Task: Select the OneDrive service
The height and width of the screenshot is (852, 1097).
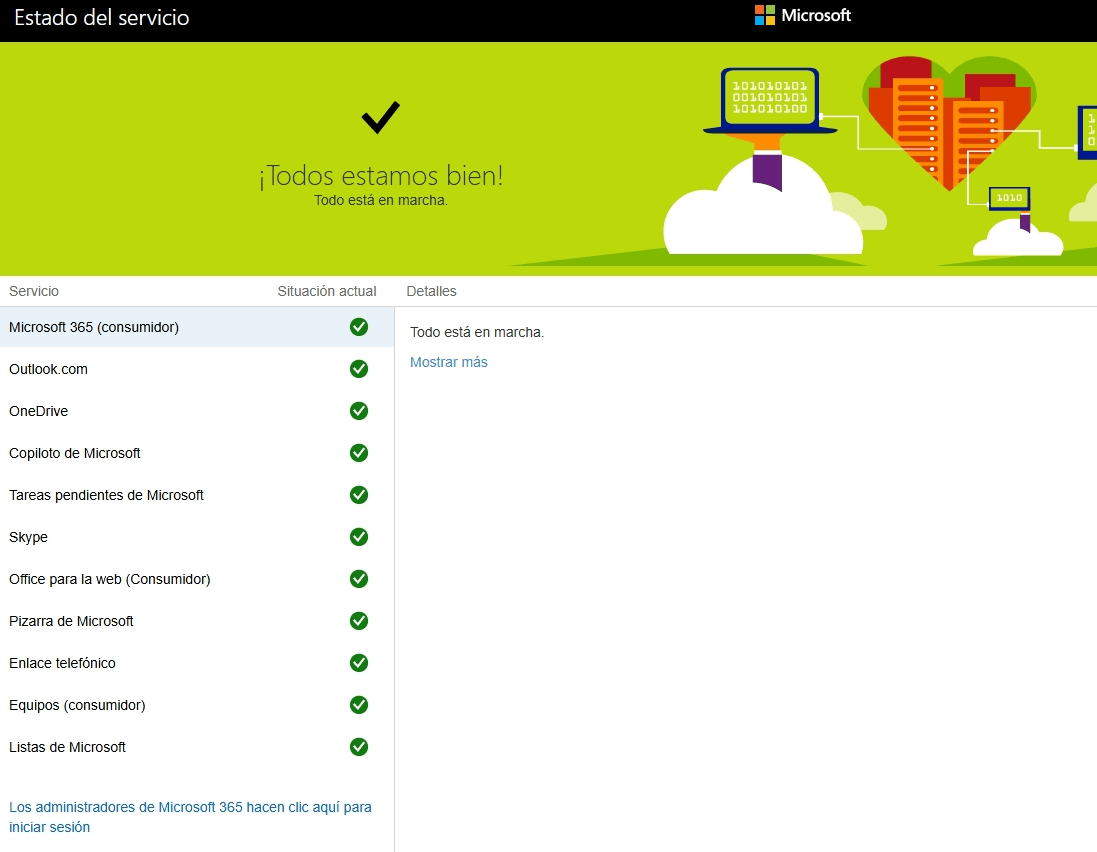Action: point(197,411)
